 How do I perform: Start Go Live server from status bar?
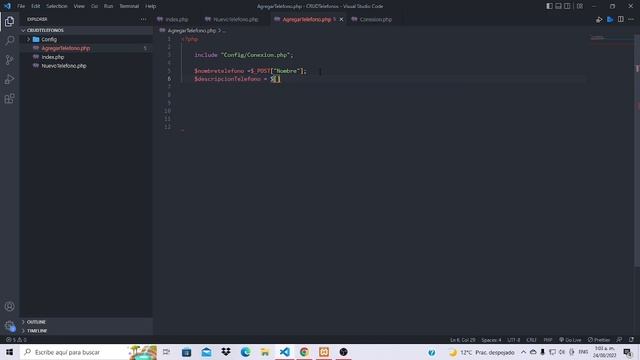(570, 340)
